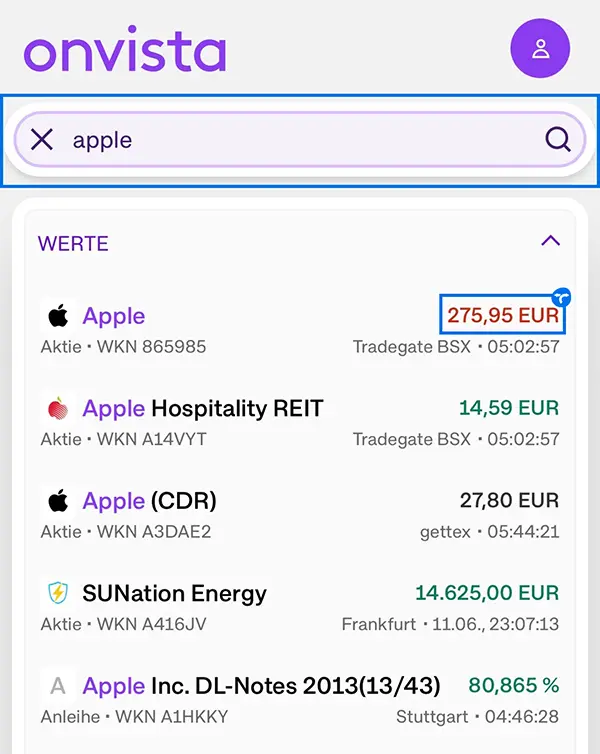
Task: Click the magnifying glass search icon
Action: [558, 140]
